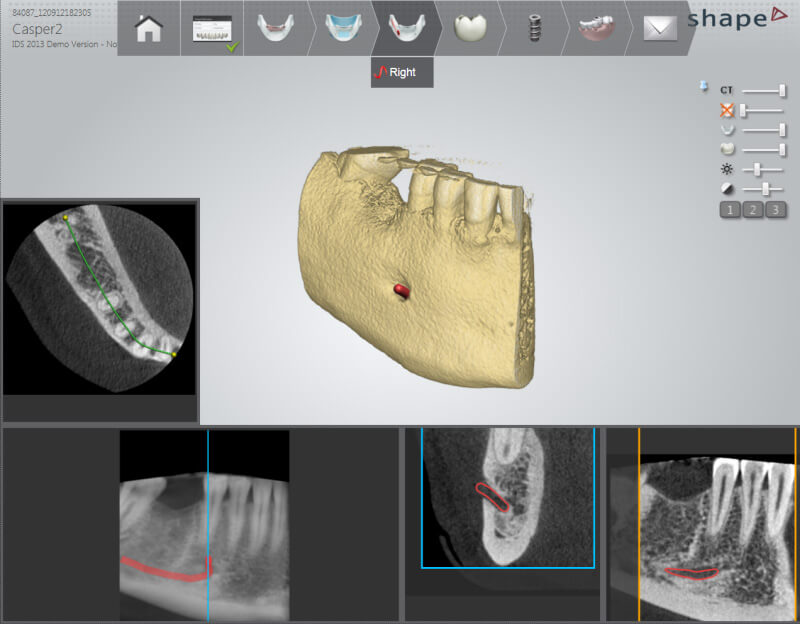Click red nerve outline in cross-section view
This screenshot has height=624, width=800.
[492, 497]
